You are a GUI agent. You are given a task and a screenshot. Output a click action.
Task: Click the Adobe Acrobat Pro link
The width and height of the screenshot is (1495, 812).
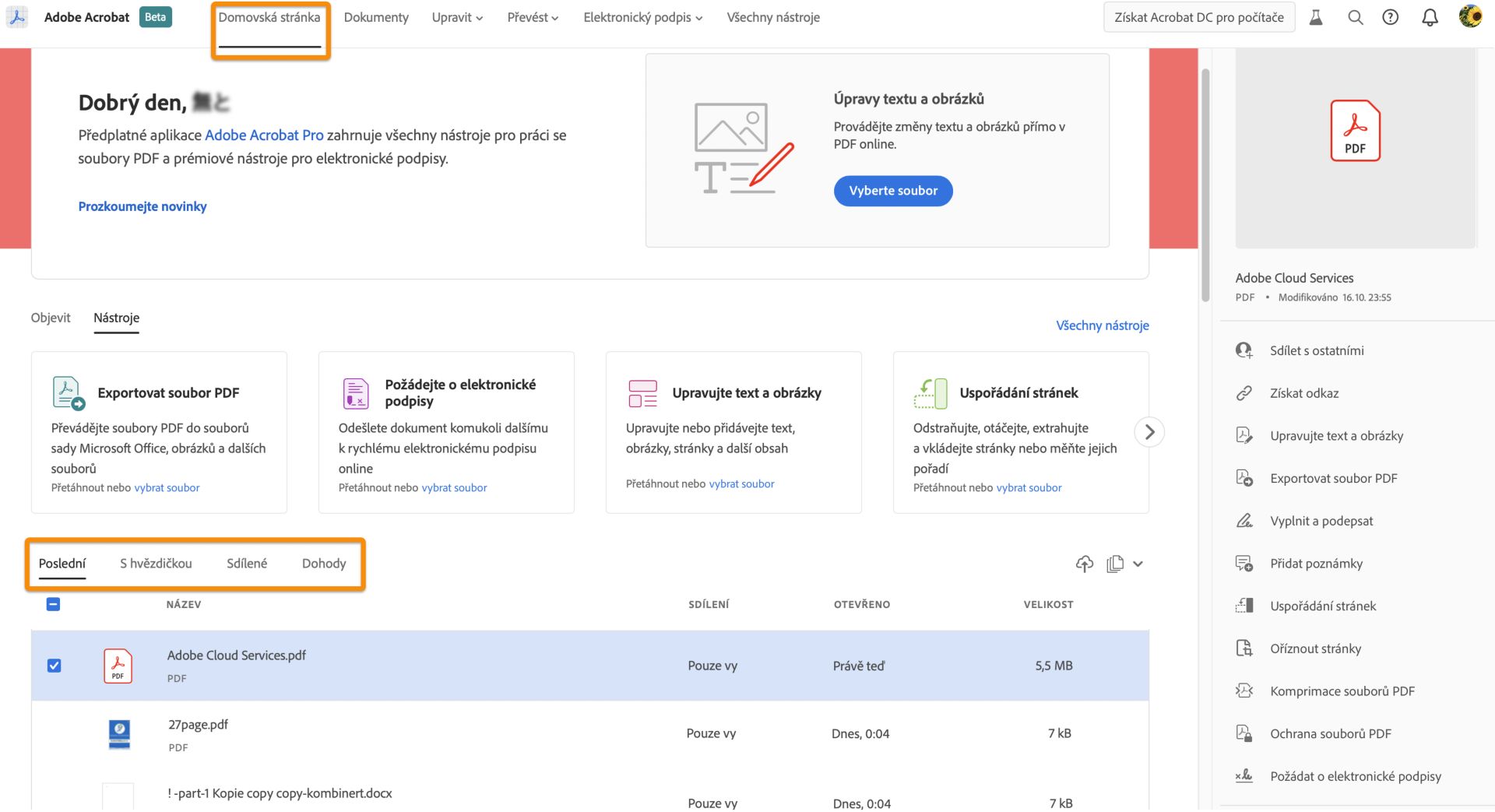click(264, 135)
